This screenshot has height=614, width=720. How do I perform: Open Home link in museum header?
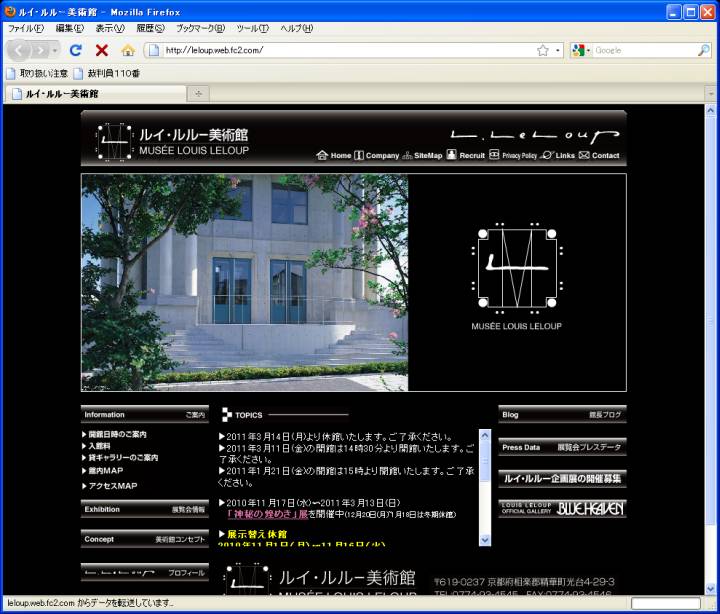click(x=334, y=156)
